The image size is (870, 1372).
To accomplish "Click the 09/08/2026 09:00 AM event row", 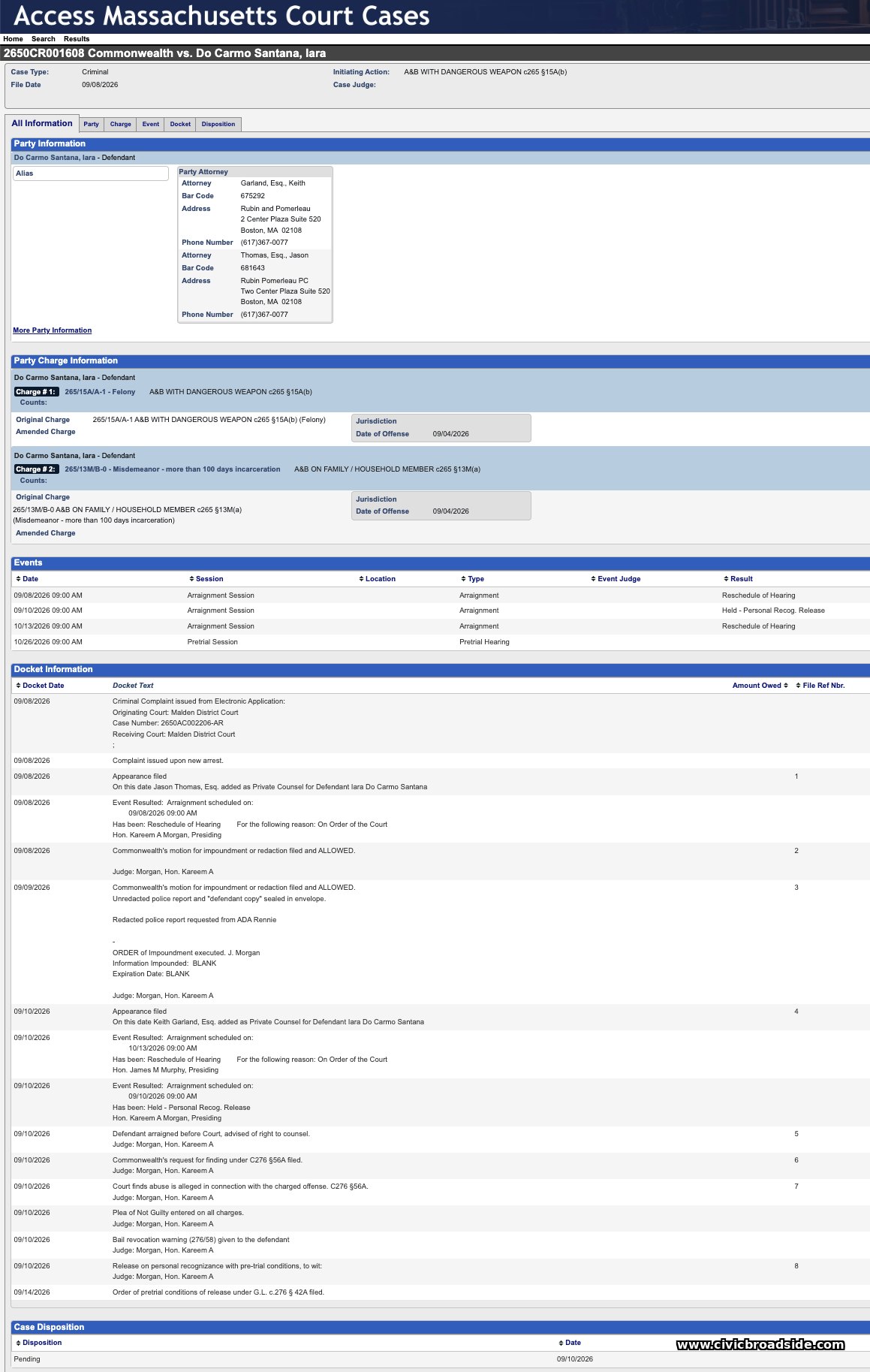I will pyautogui.click(x=441, y=596).
